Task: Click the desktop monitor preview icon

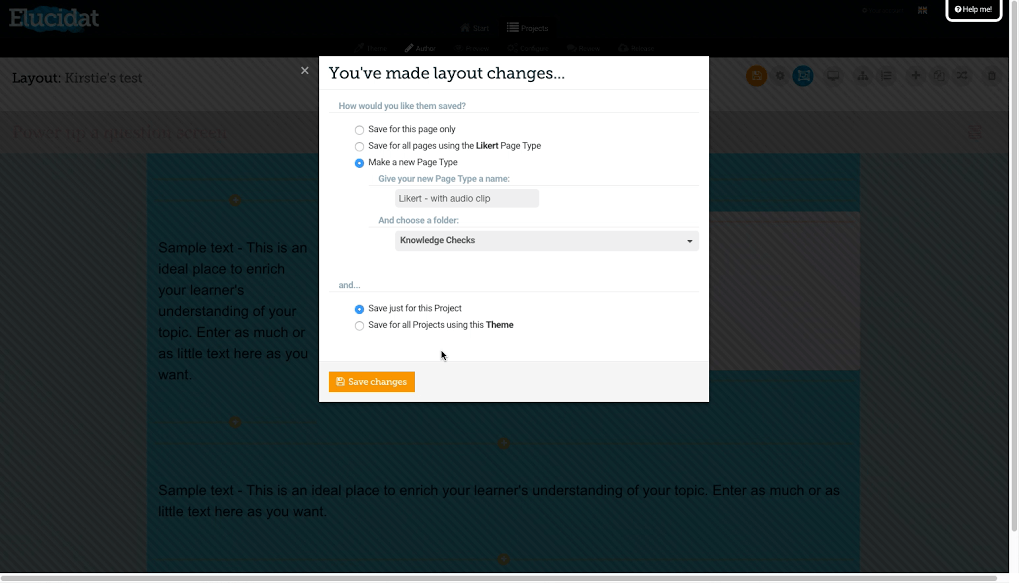Action: point(833,76)
